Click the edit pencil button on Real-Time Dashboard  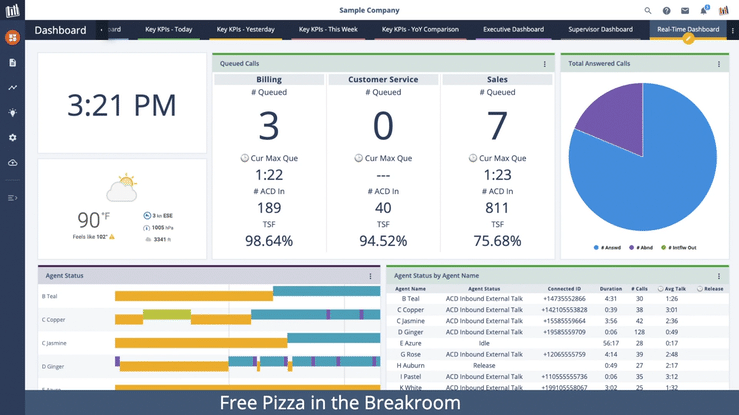pyautogui.click(x=688, y=39)
